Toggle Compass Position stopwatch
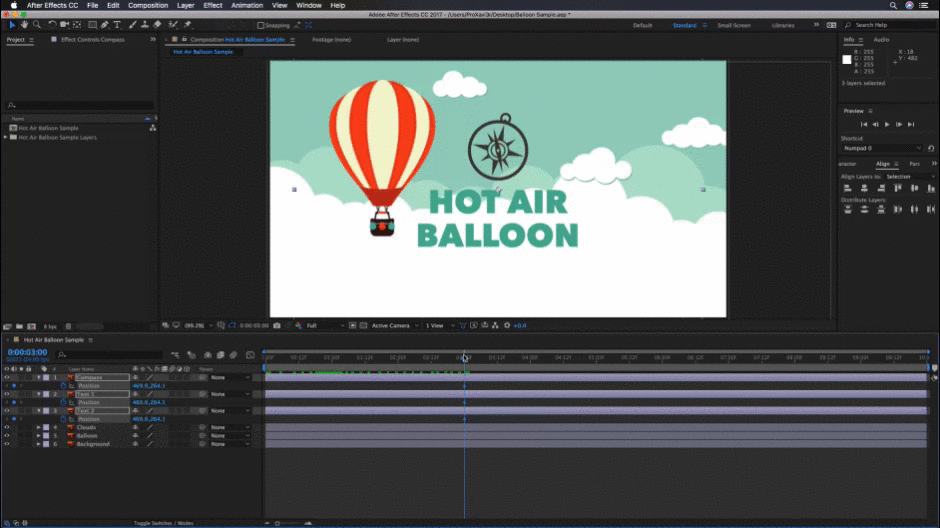940x528 pixels. 63,386
